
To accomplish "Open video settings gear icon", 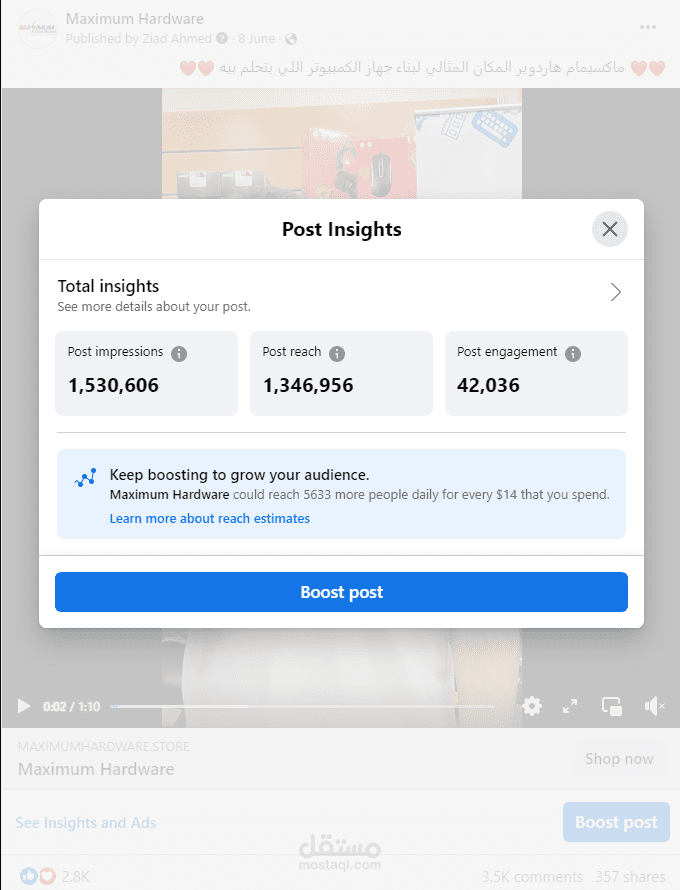I will [x=532, y=706].
